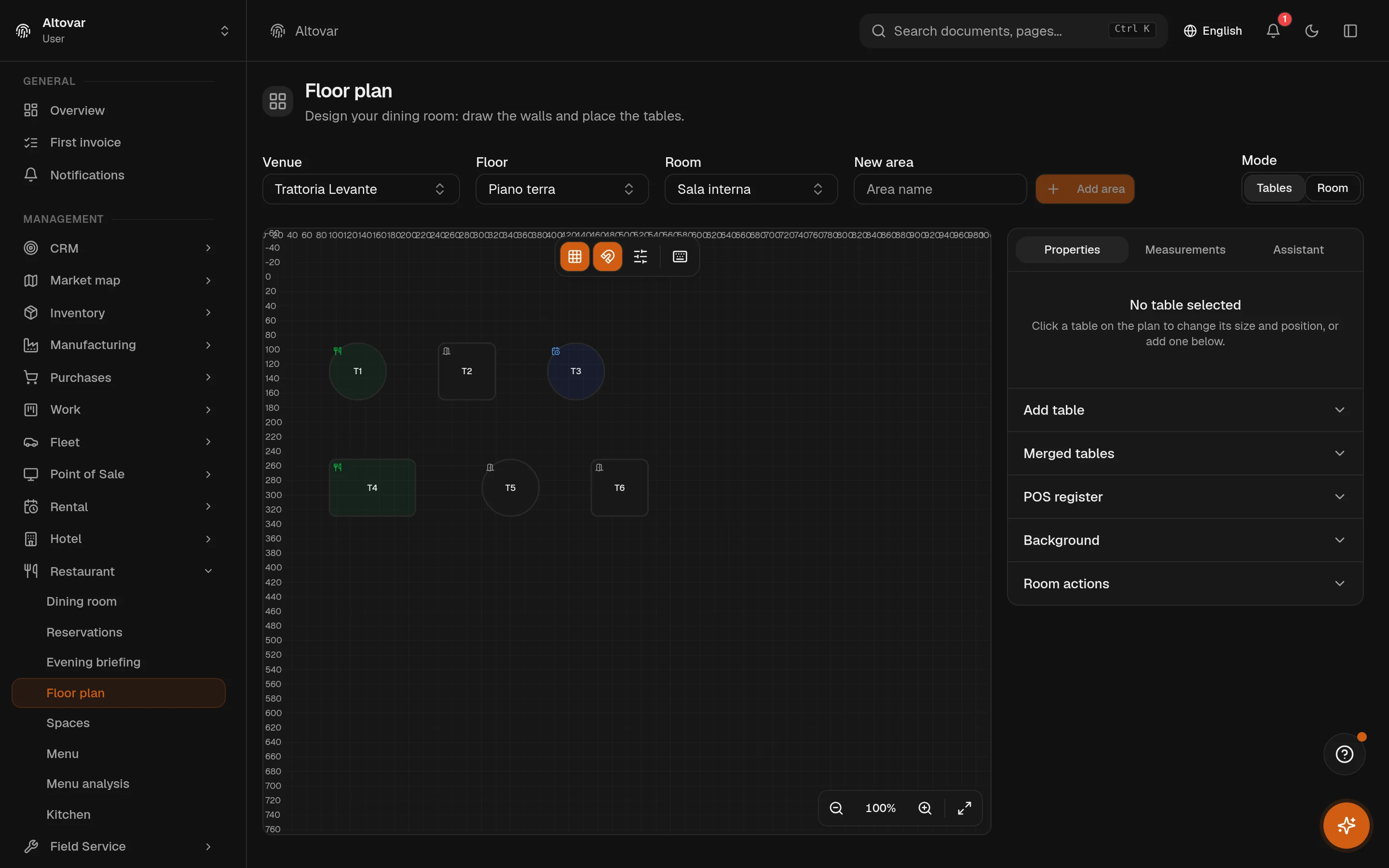Select the Floor plan sidebar entry

click(x=119, y=693)
